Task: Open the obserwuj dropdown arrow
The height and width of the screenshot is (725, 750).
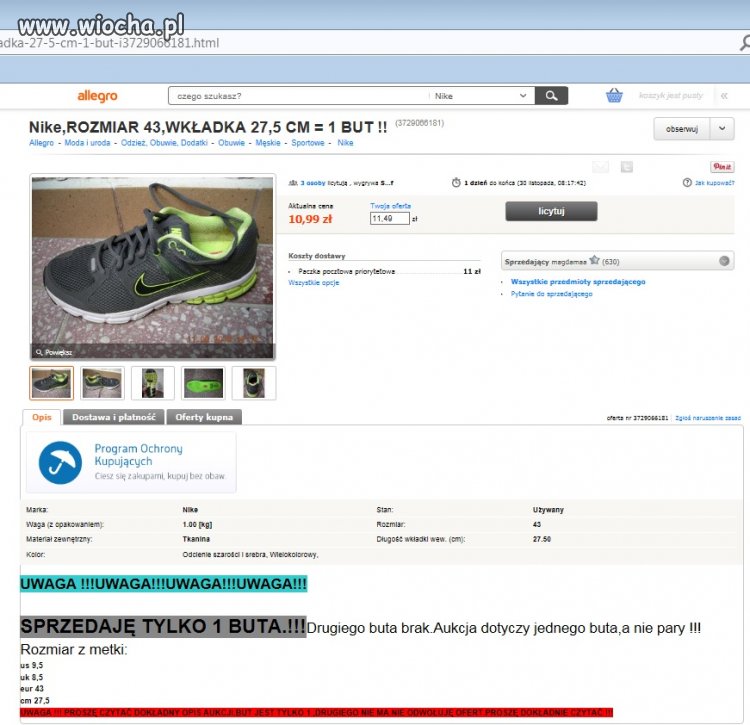Action: point(722,129)
